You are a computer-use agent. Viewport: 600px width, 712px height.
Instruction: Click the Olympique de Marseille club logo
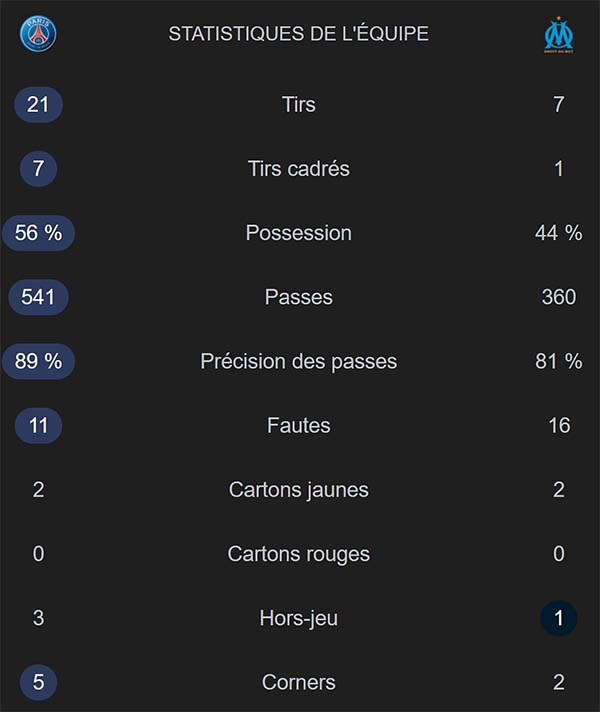click(x=558, y=34)
